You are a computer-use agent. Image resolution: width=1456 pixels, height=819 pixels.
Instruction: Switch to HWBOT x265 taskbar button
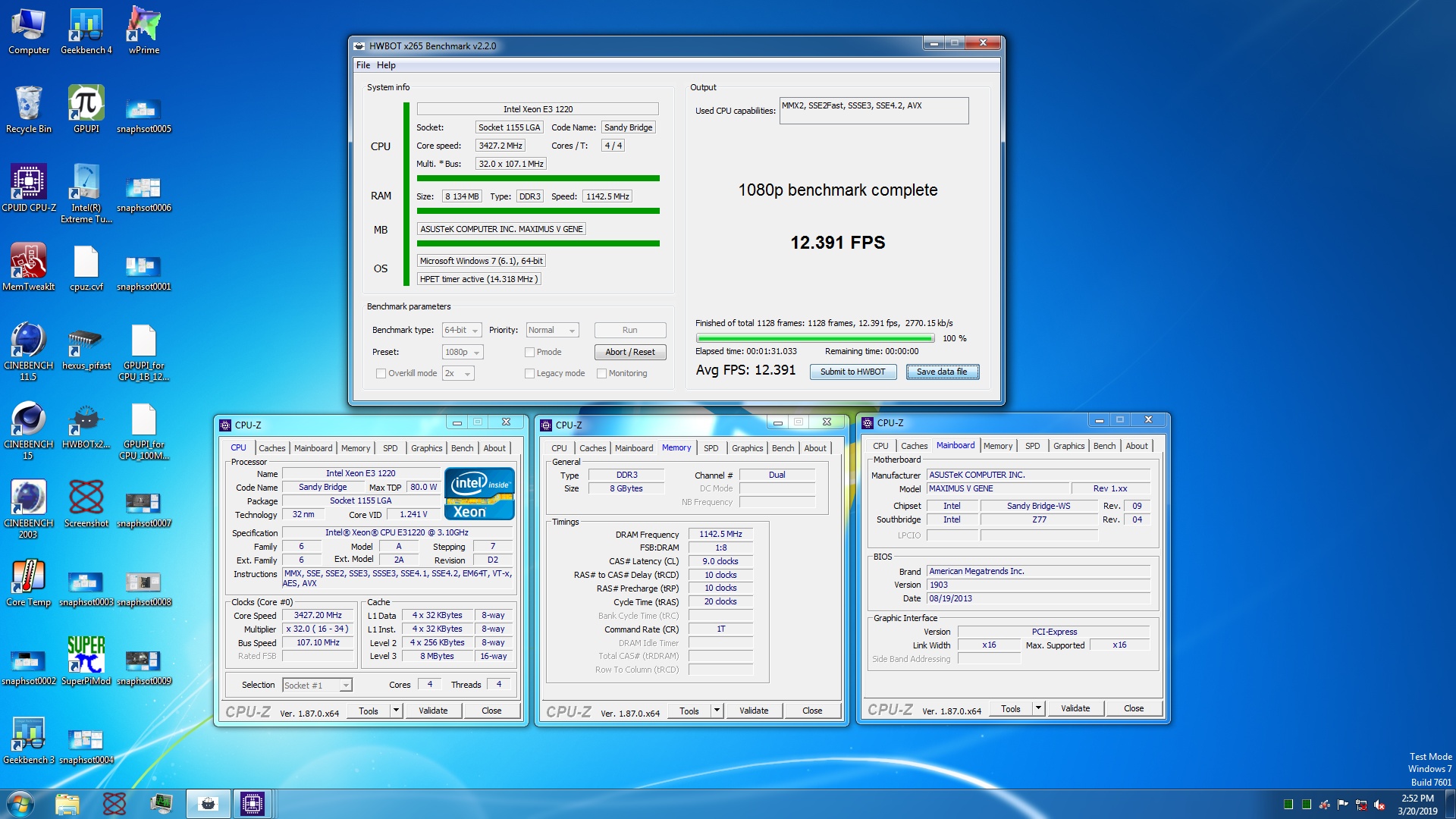208,804
